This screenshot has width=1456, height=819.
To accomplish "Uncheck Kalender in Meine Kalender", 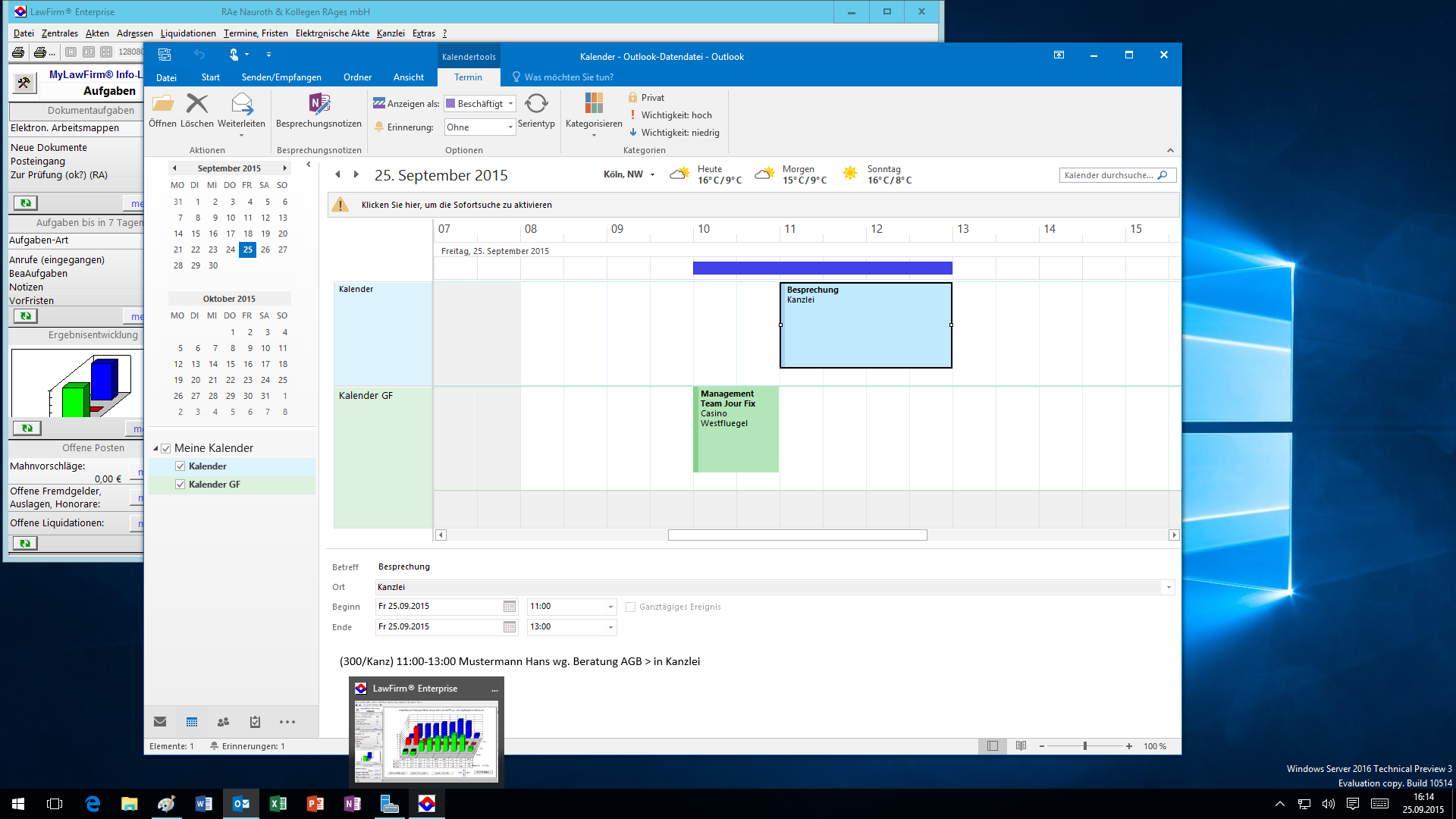I will pos(180,466).
